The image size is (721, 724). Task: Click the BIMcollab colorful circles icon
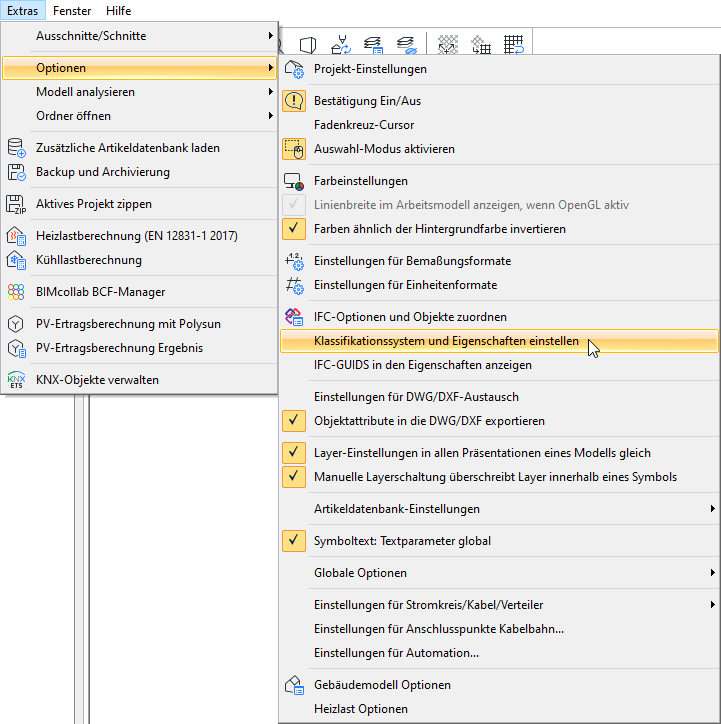(16, 292)
